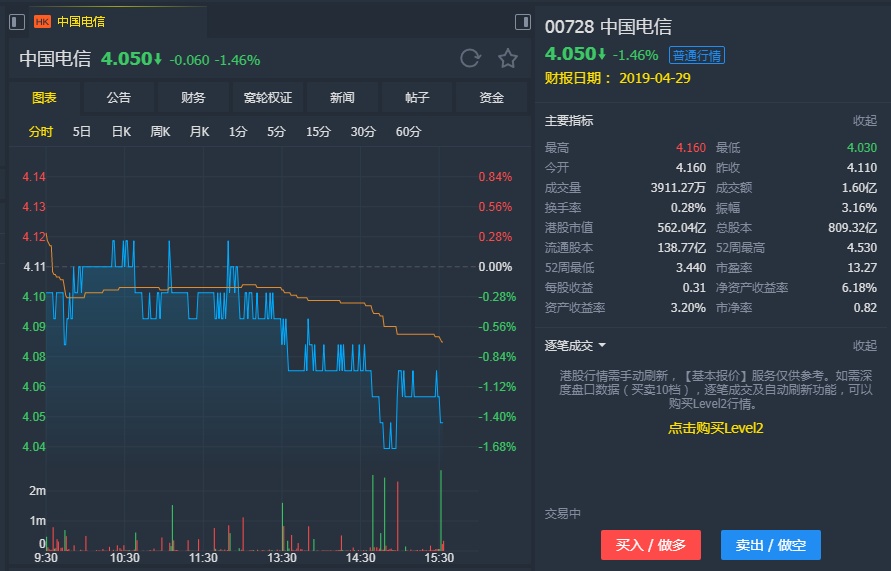Open the 公告 tab

(119, 98)
